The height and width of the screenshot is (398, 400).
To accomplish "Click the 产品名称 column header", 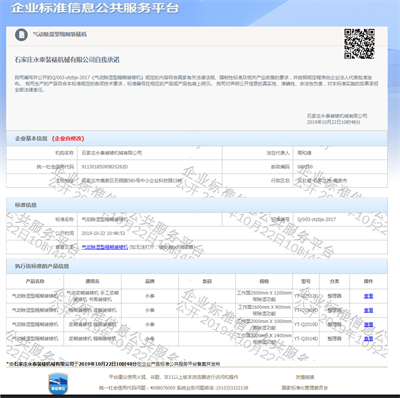I will (x=35, y=281).
